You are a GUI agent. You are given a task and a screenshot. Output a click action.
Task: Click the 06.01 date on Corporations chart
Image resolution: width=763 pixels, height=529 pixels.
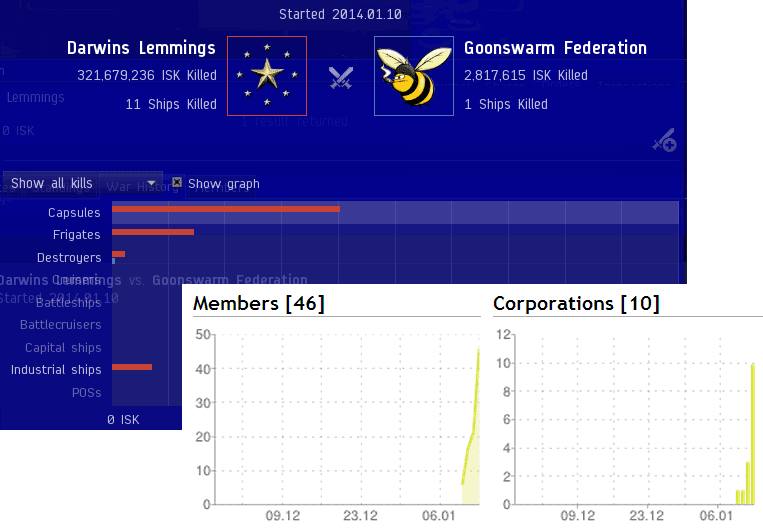coord(716,516)
